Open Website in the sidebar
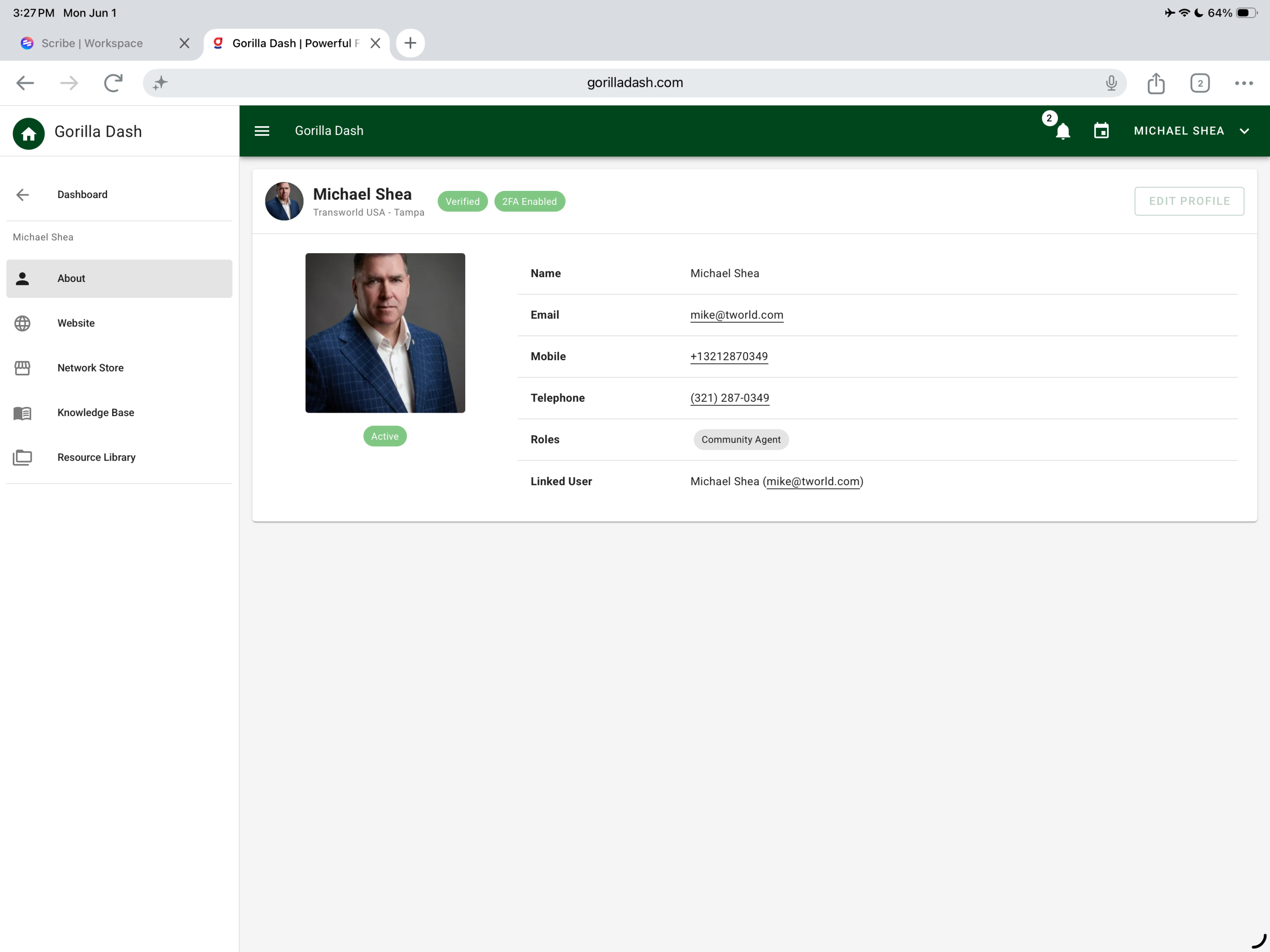Screen dimensions: 1270x952 point(119,323)
